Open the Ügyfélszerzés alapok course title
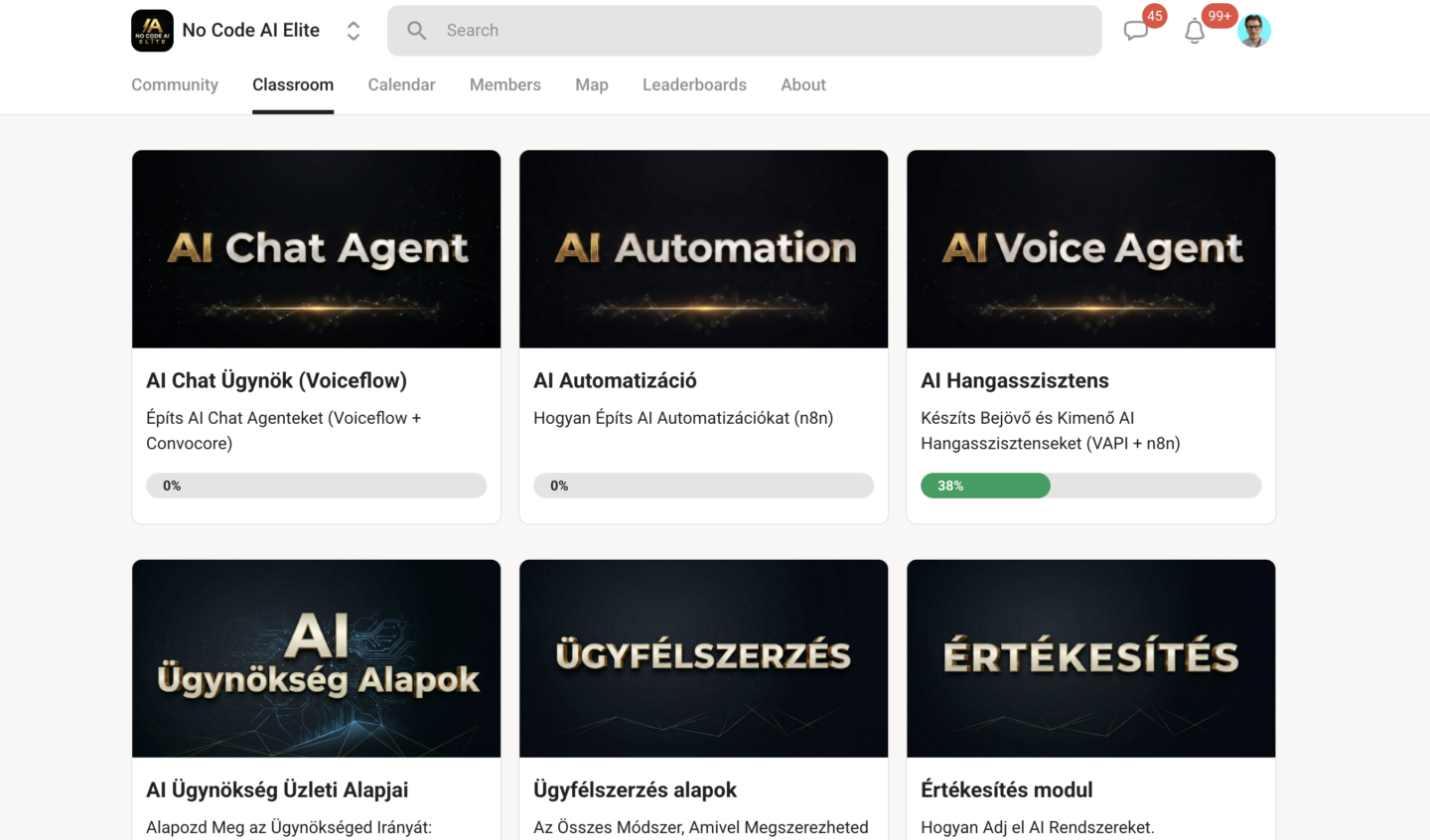The width and height of the screenshot is (1430, 840). click(x=636, y=790)
